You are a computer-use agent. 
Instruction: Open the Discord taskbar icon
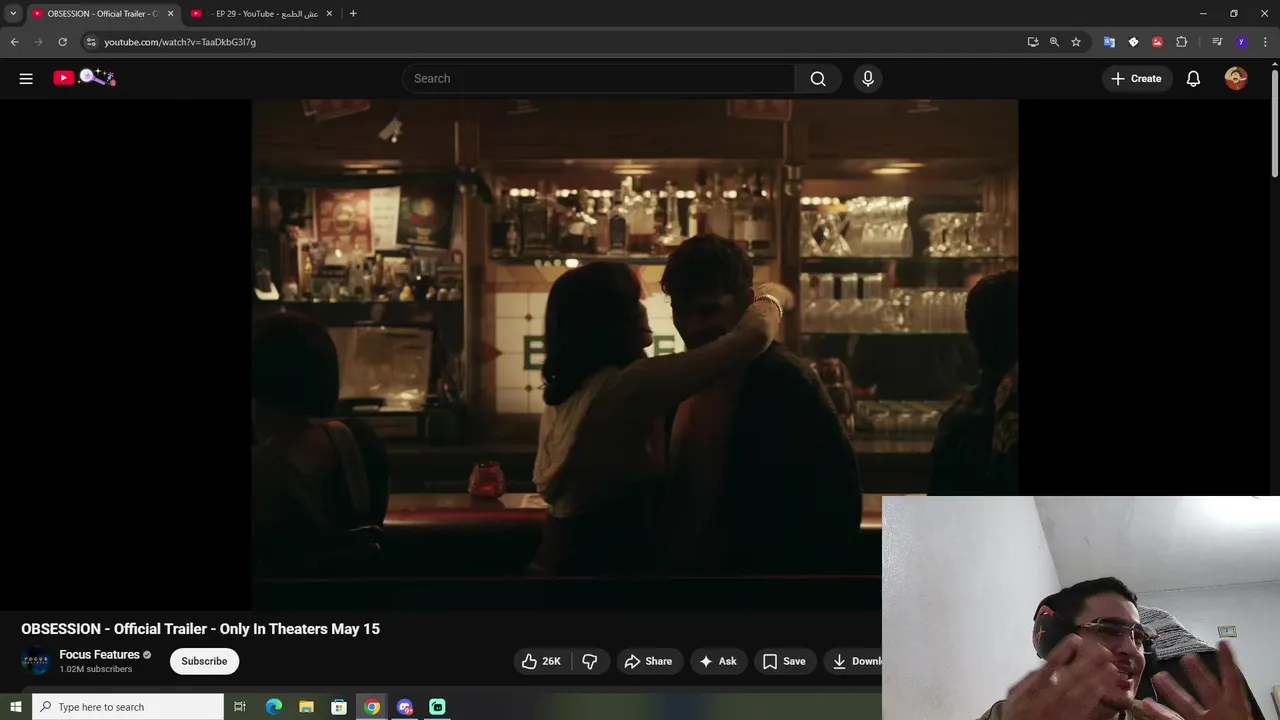click(405, 707)
